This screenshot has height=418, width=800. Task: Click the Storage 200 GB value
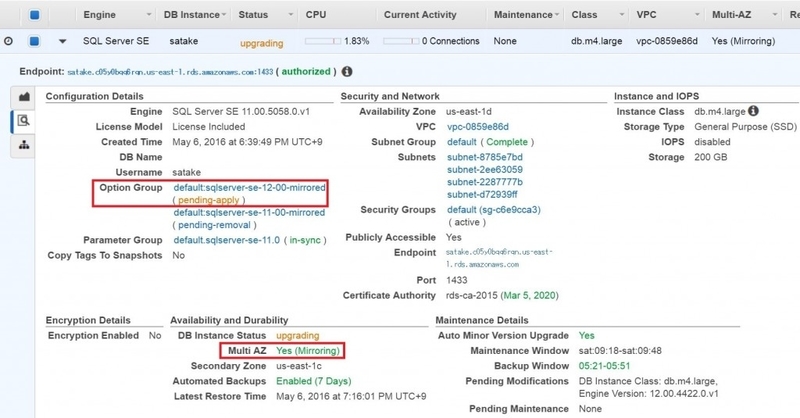pyautogui.click(x=710, y=157)
